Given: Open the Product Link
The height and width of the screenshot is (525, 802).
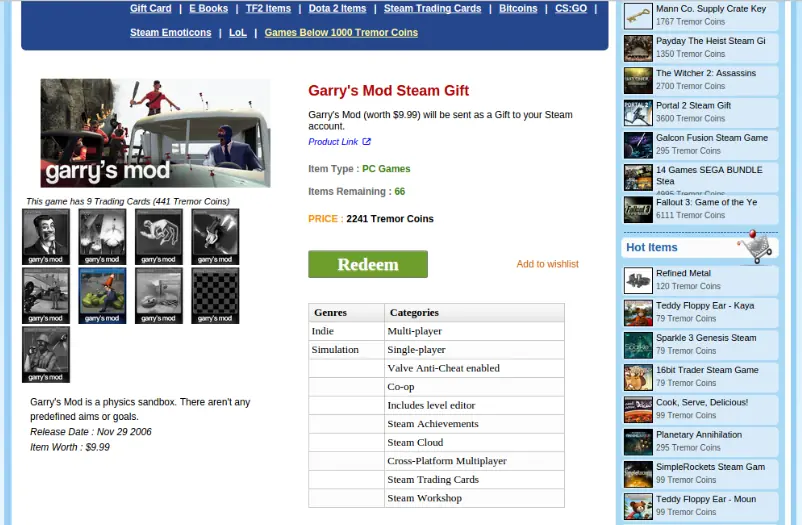Looking at the screenshot, I should pos(333,142).
